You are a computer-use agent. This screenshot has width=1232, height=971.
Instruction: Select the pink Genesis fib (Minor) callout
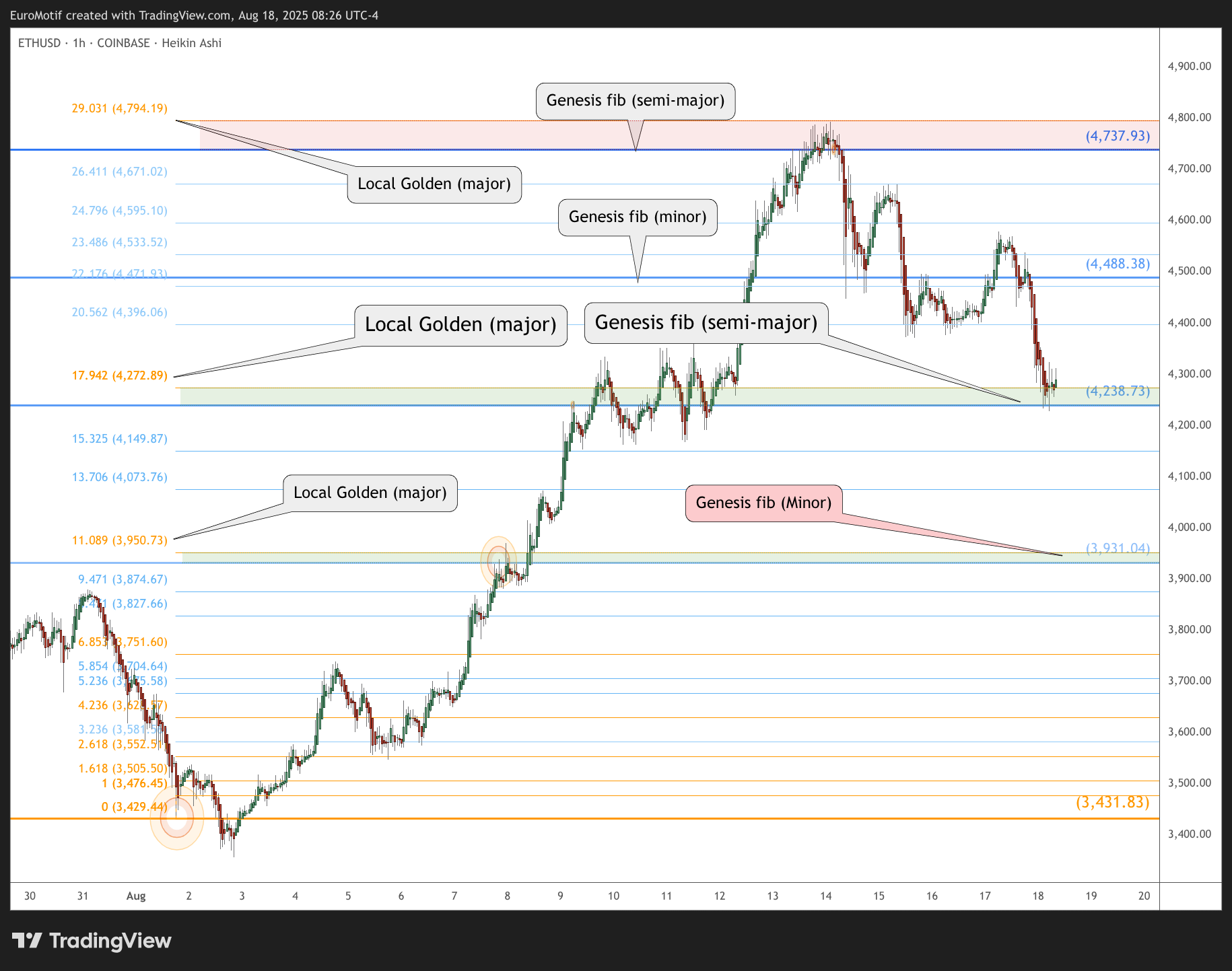pyautogui.click(x=763, y=503)
